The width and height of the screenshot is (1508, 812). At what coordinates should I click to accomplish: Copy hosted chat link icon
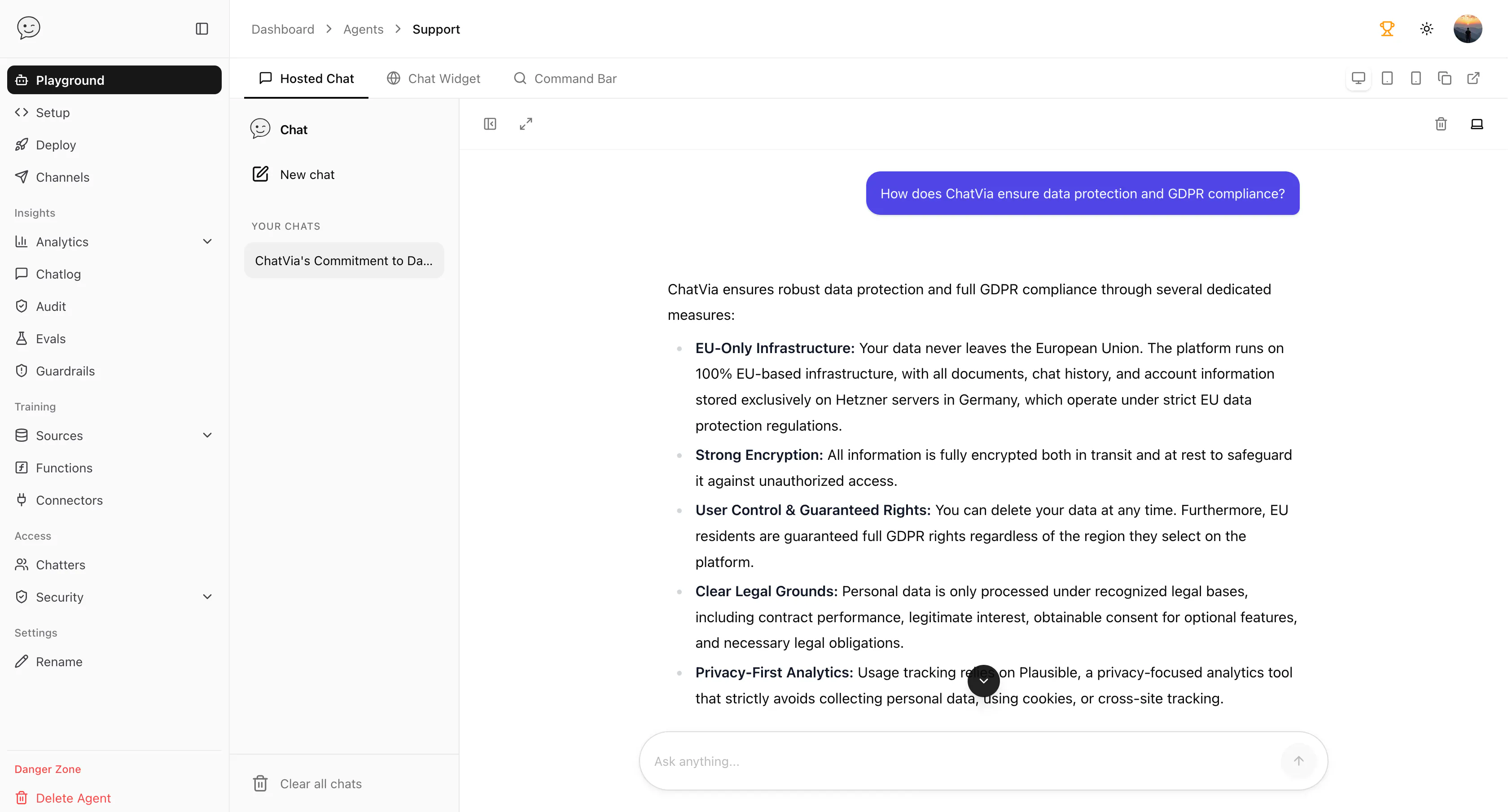point(1444,78)
